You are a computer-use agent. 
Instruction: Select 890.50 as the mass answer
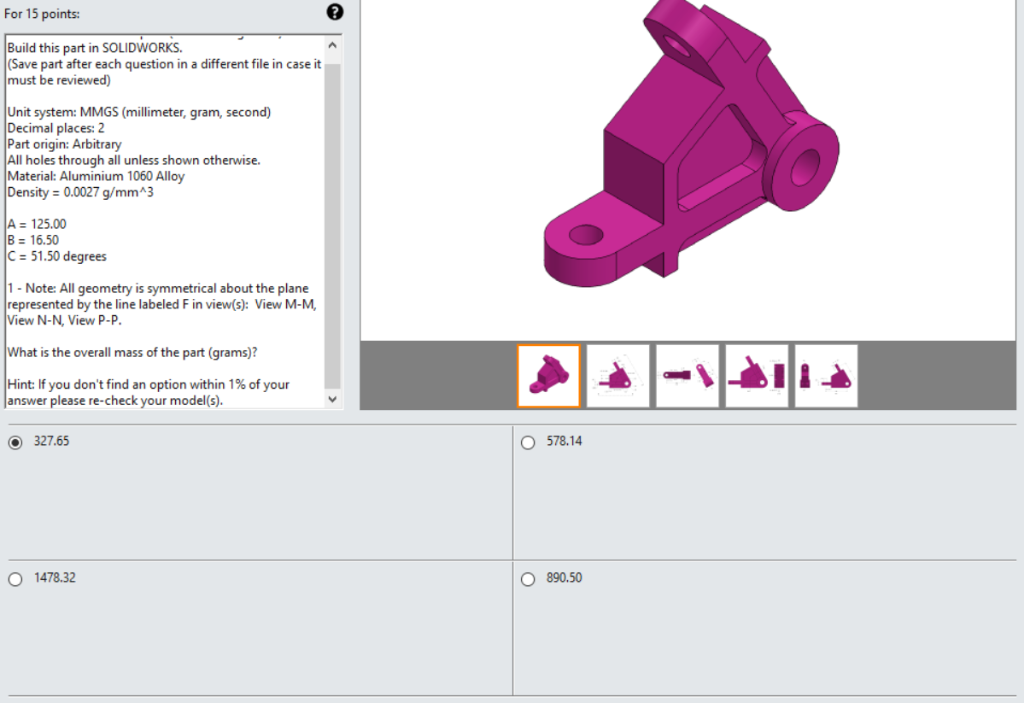pos(528,578)
